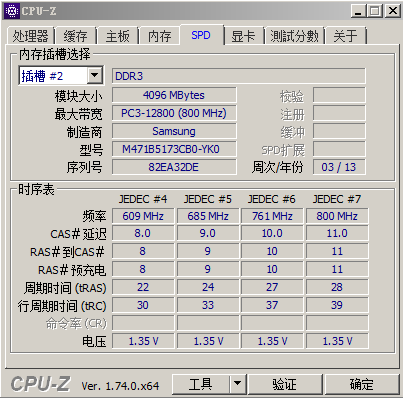Click the CPU-Z title bar app icon
The image size is (403, 398).
coord(12,11)
